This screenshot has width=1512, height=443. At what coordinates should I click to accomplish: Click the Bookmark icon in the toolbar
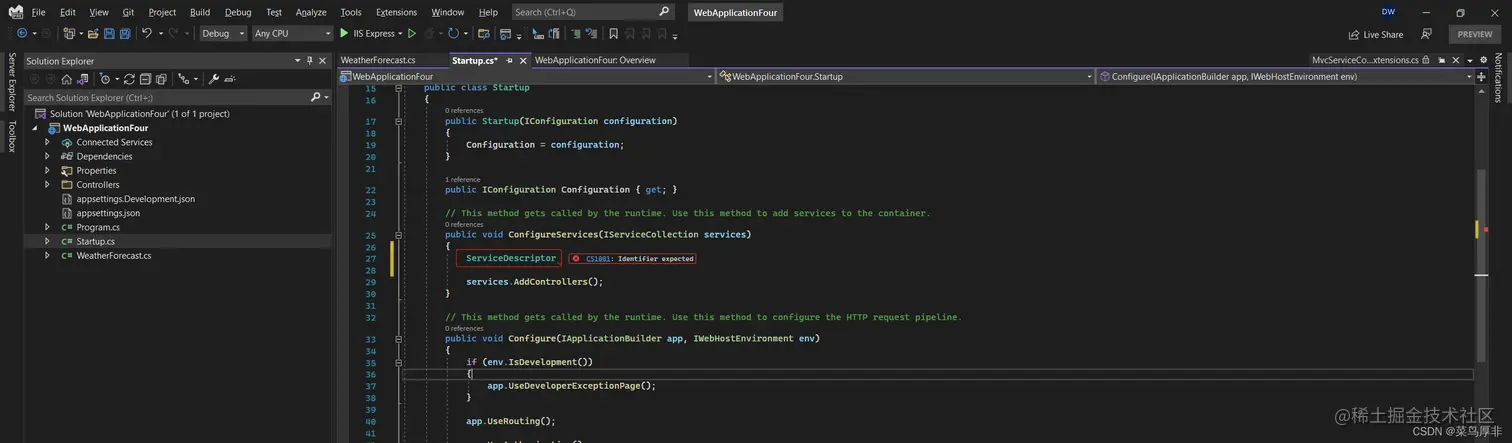click(x=613, y=33)
